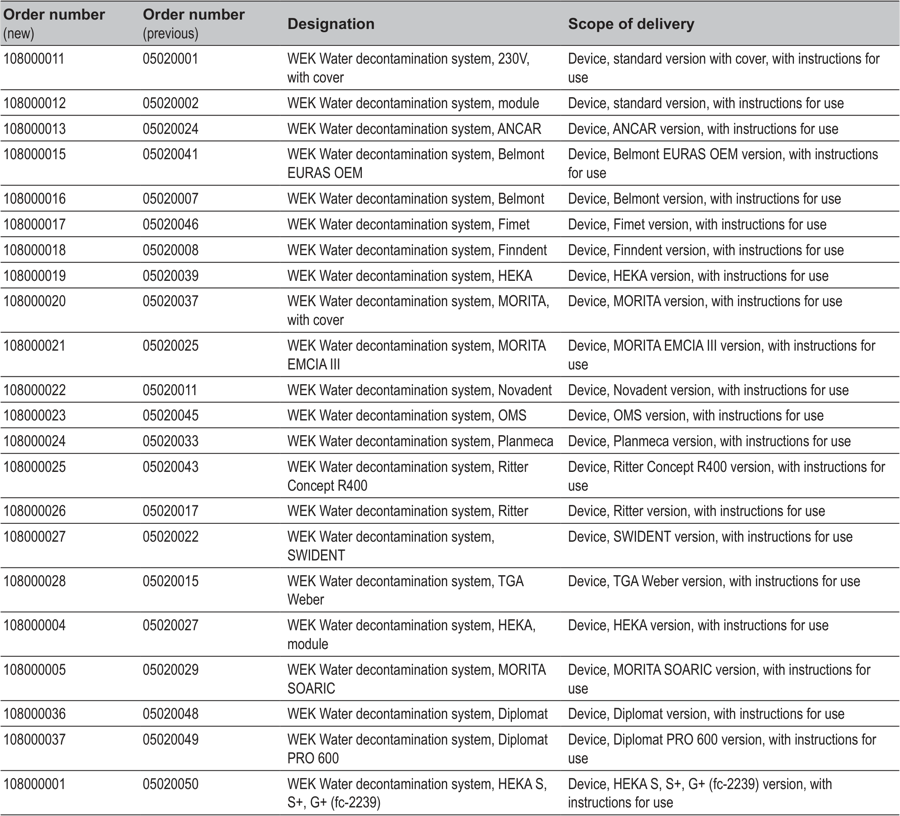Click the 'SWIDENT' designation cell
This screenshot has width=900, height=816.
391,546
